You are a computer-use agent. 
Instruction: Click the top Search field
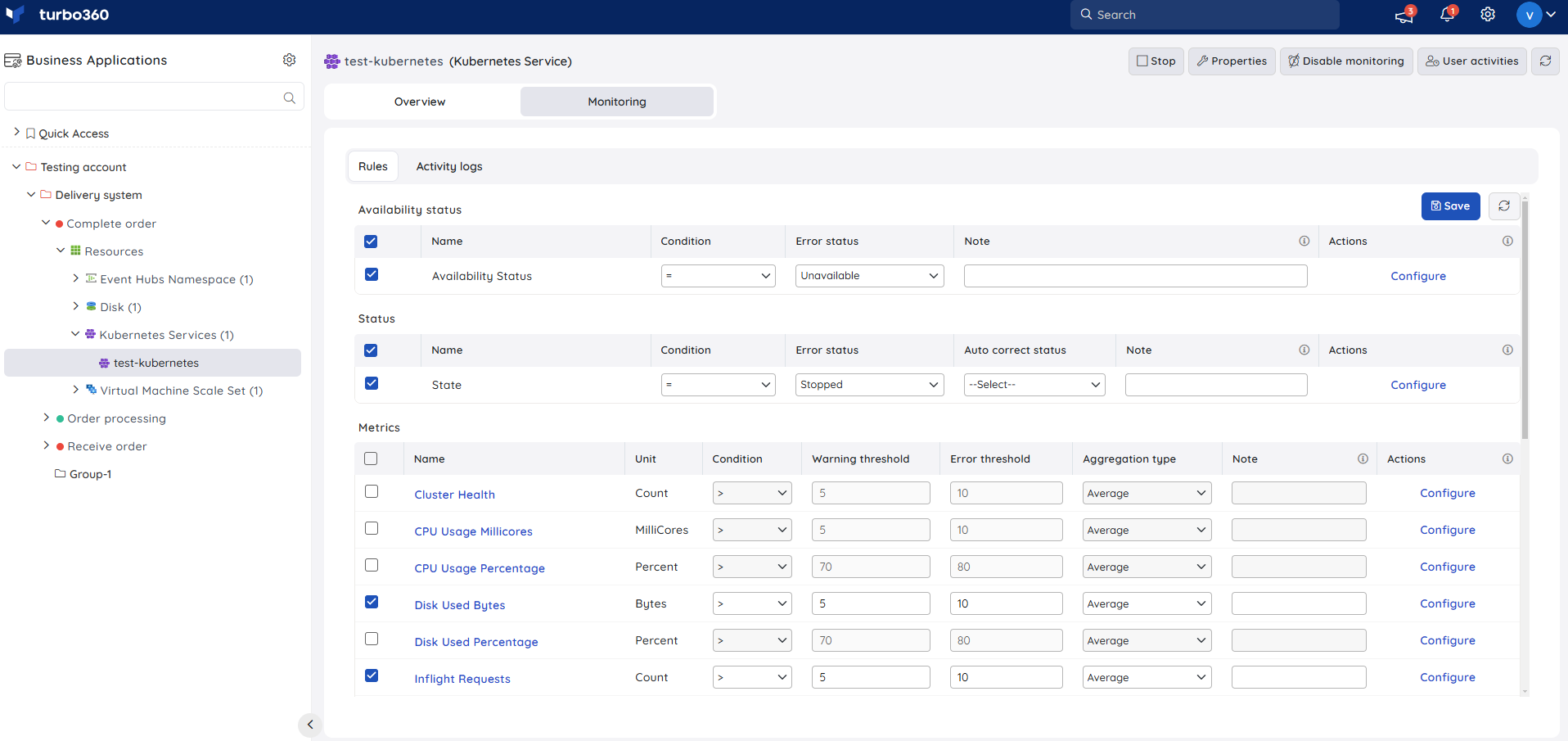(1205, 15)
